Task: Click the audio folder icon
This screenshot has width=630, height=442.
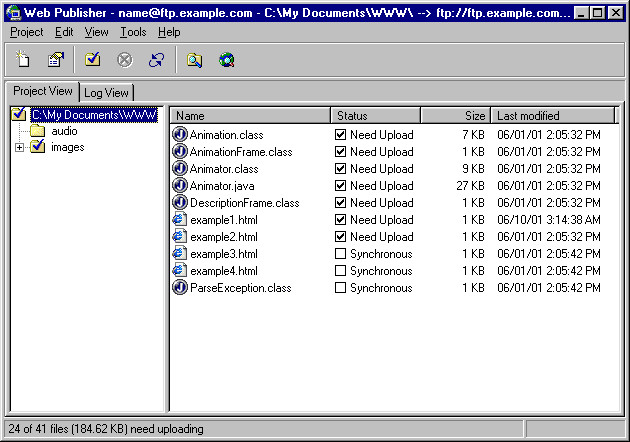Action: [37, 131]
